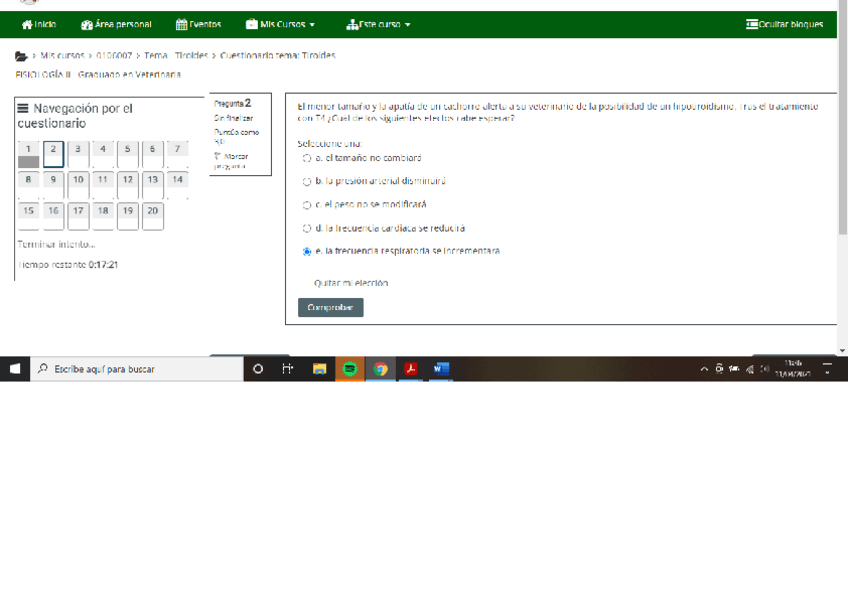Click taskbar clock and date
The image size is (848, 599).
click(793, 369)
